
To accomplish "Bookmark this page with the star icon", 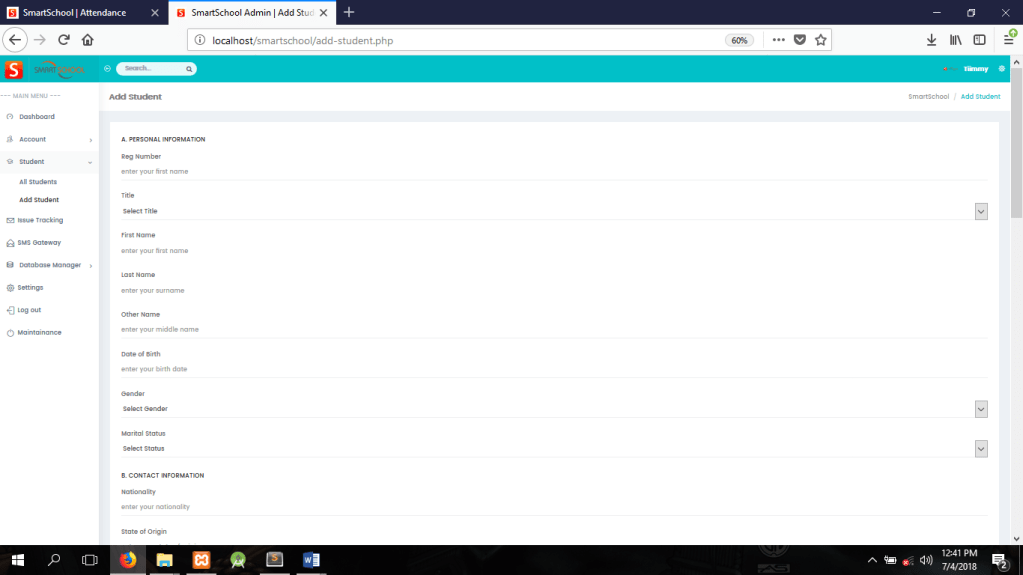I will coord(821,40).
